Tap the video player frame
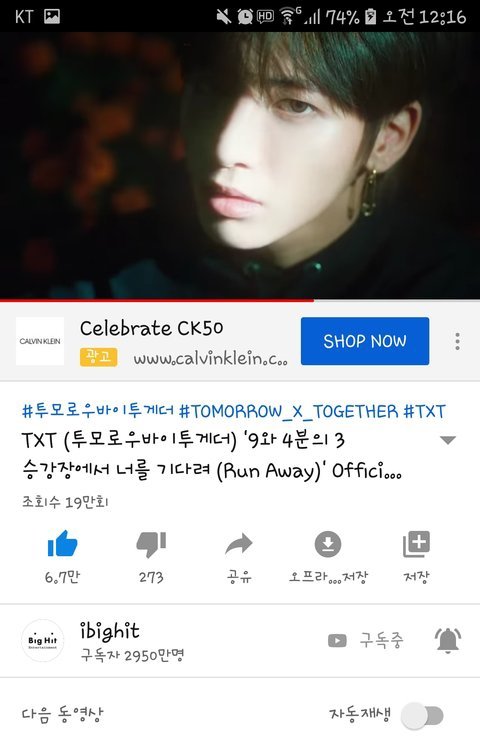Viewport: 480px width, 743px height. [x=240, y=165]
